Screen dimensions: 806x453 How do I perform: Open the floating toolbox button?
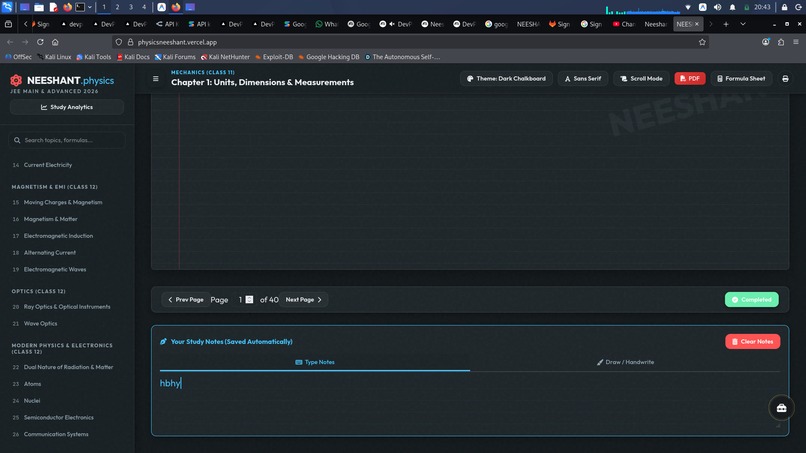pos(781,408)
